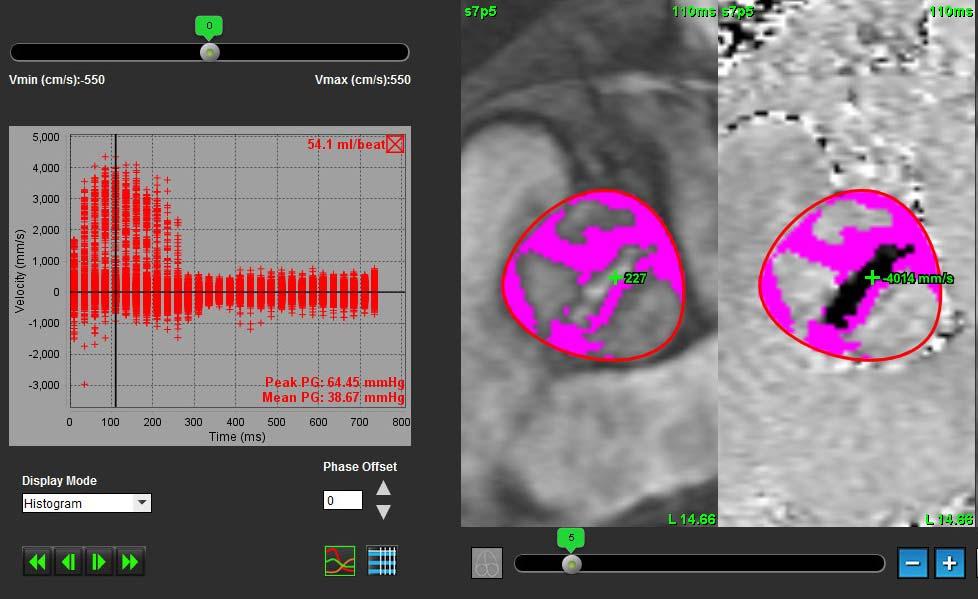The image size is (978, 599).
Task: Jump ahead with the double-right arrow button
Action: 130,562
